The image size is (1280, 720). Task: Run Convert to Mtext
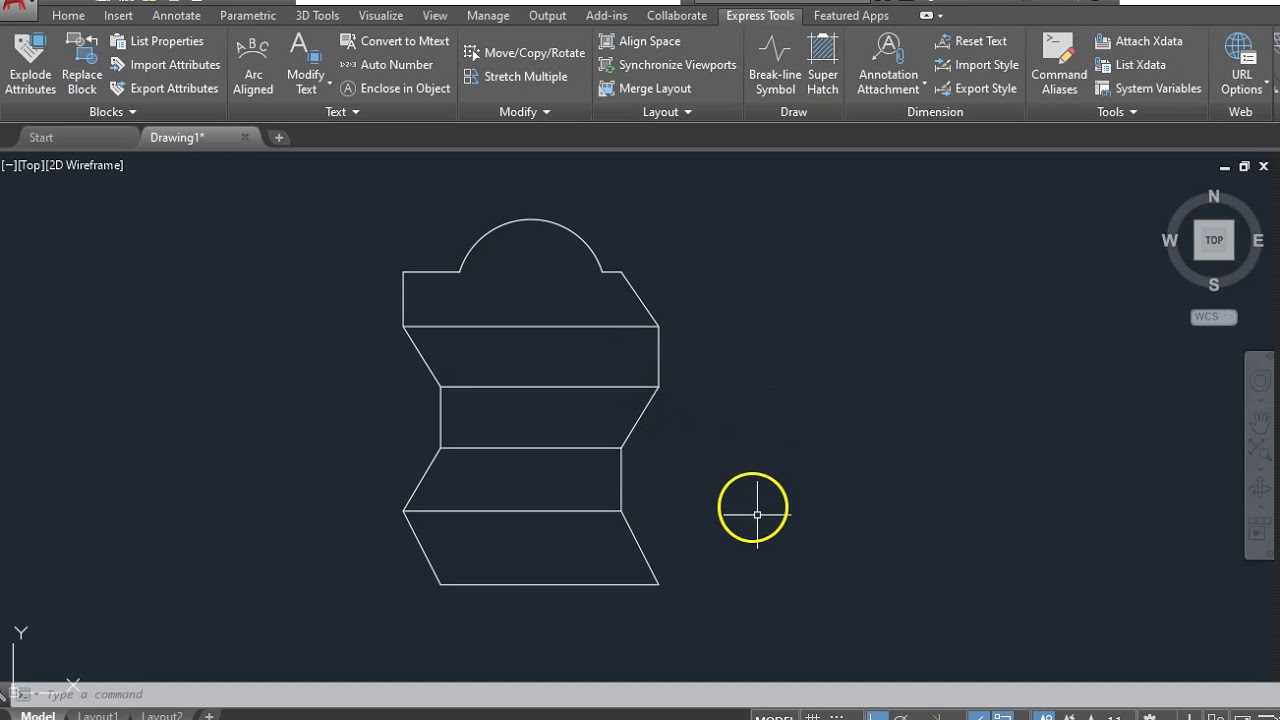tap(395, 41)
